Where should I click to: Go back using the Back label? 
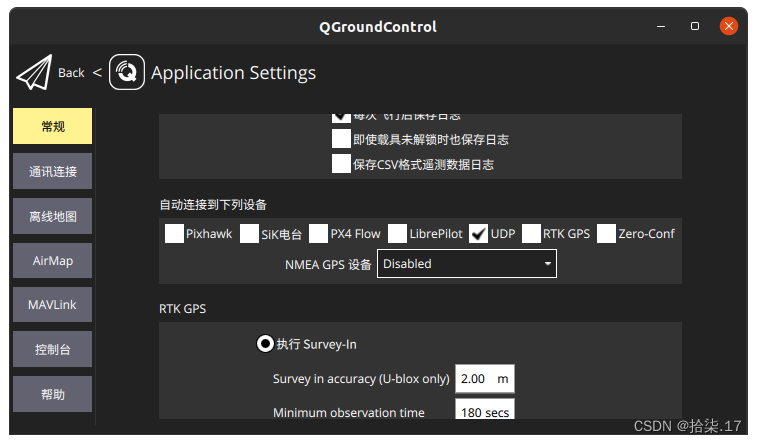[x=71, y=73]
